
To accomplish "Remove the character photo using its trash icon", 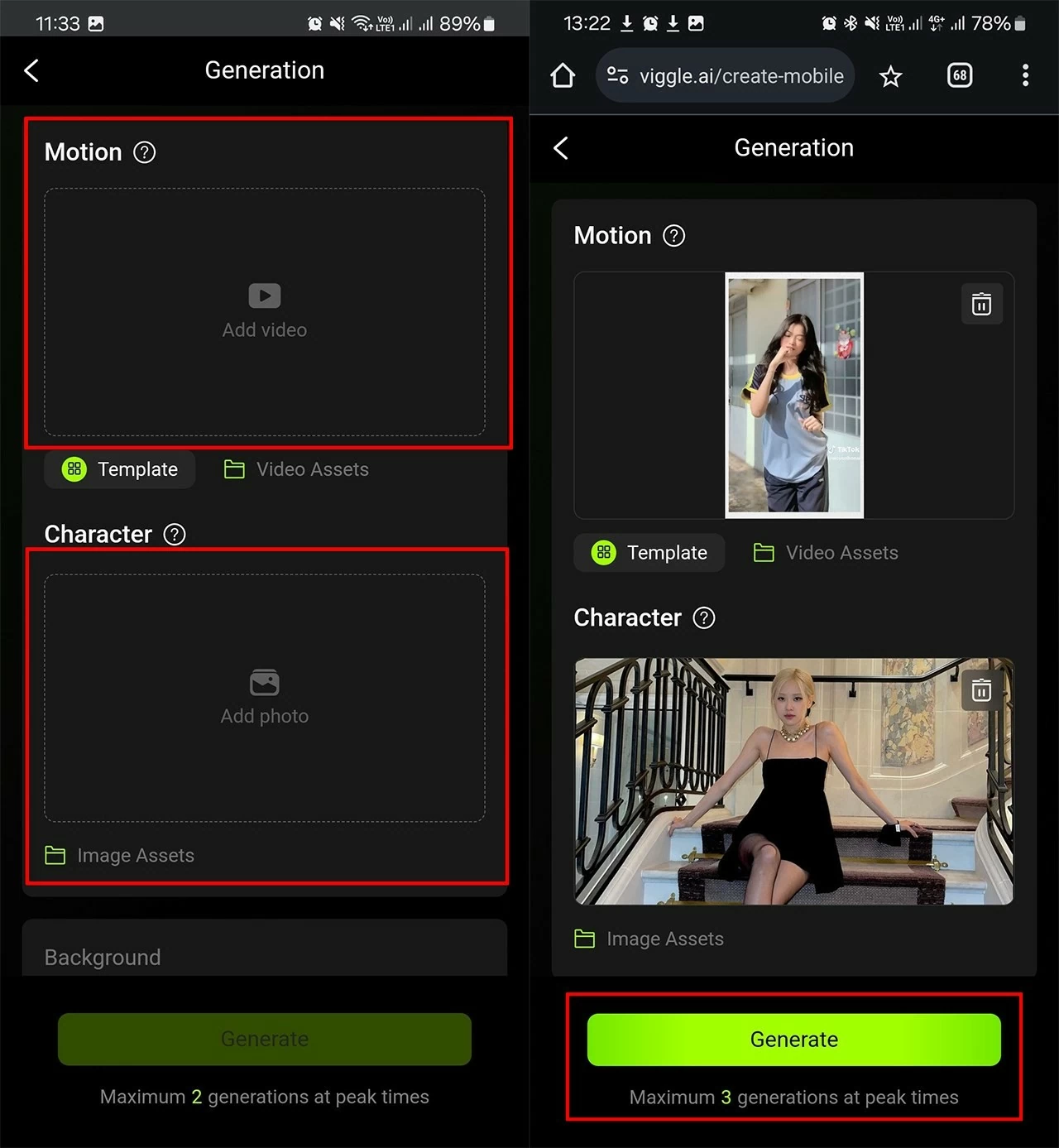I will click(x=981, y=690).
